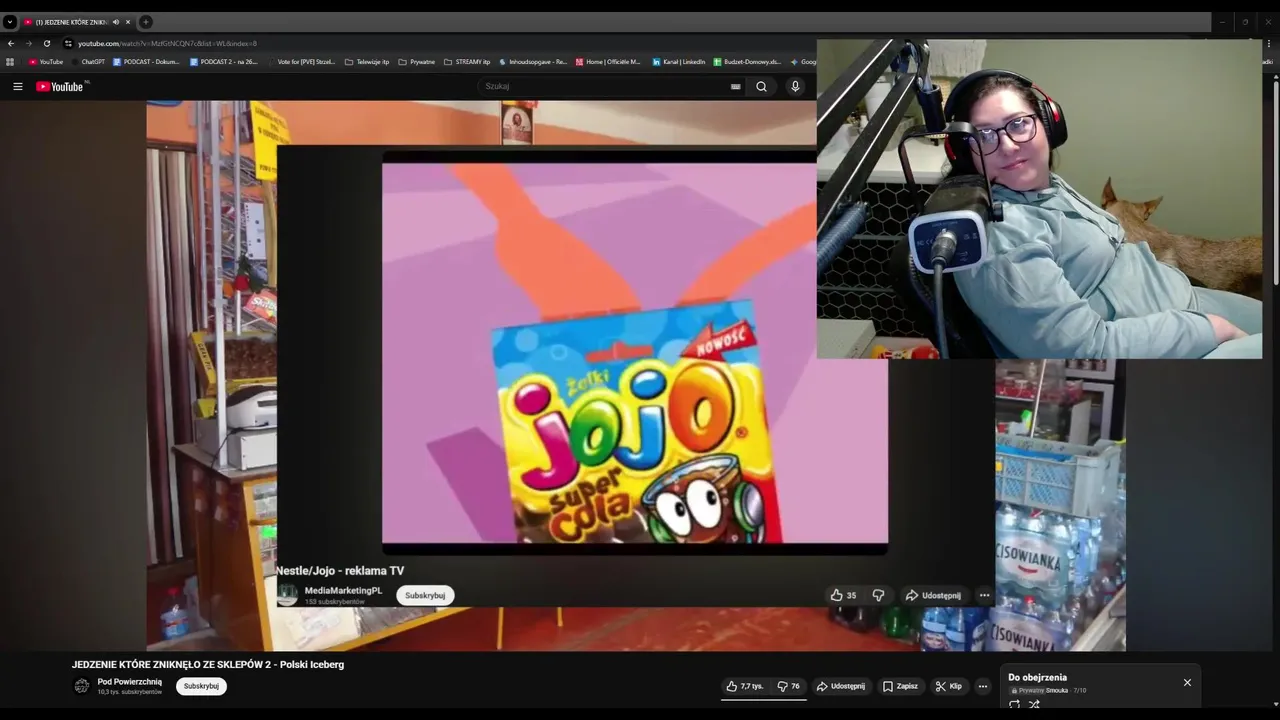Open the Chrome tab search dropdown
This screenshot has width=1280, height=720.
(x=9, y=21)
